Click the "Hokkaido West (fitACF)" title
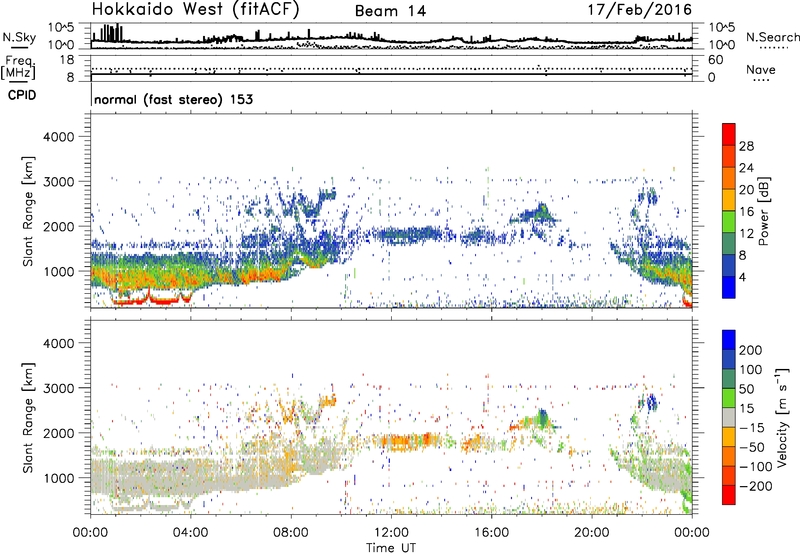Image resolution: width=800 pixels, height=554 pixels. (x=195, y=10)
